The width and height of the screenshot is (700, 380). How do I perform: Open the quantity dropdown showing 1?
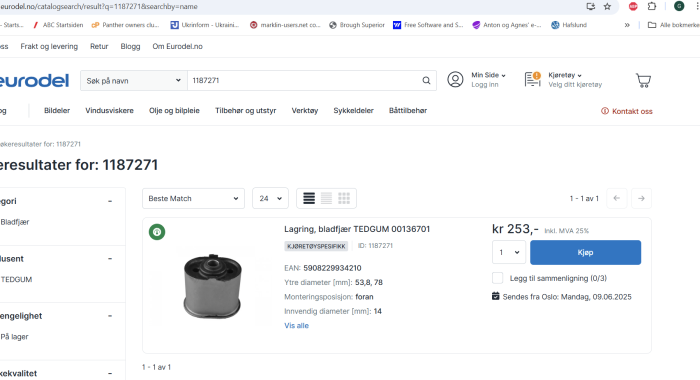click(509, 252)
